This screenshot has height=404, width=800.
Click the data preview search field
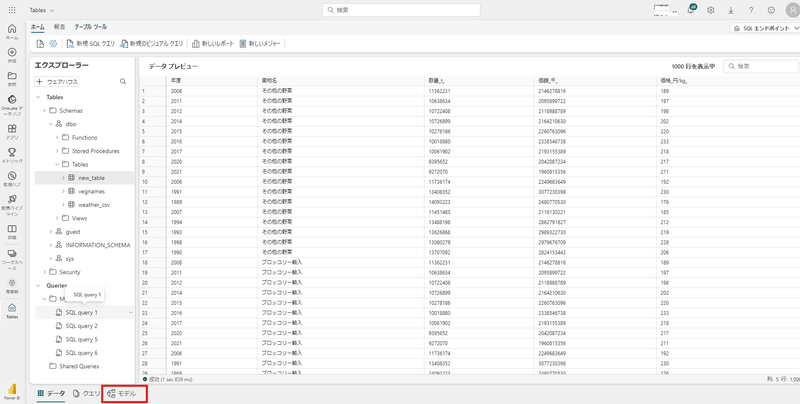tap(761, 66)
